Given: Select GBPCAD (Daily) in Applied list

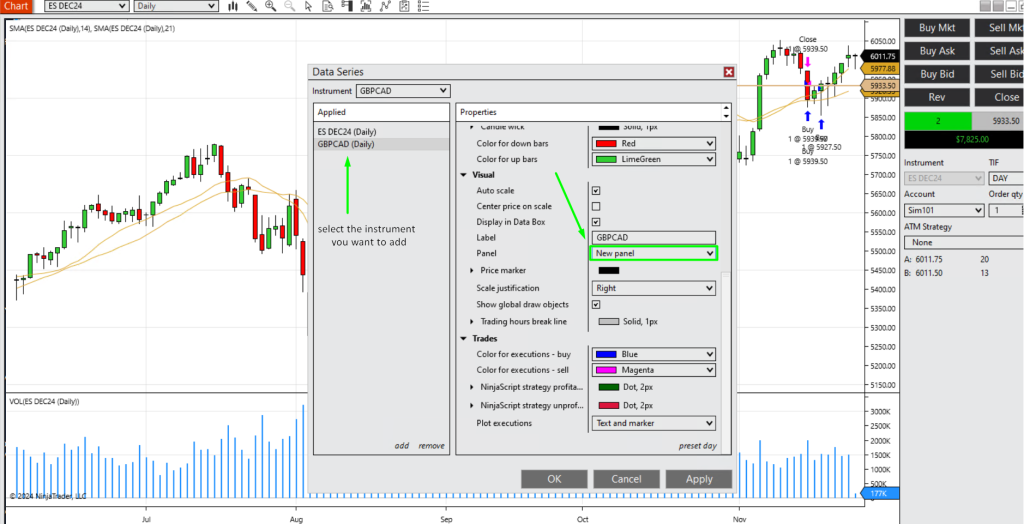Looking at the screenshot, I should tap(346, 144).
